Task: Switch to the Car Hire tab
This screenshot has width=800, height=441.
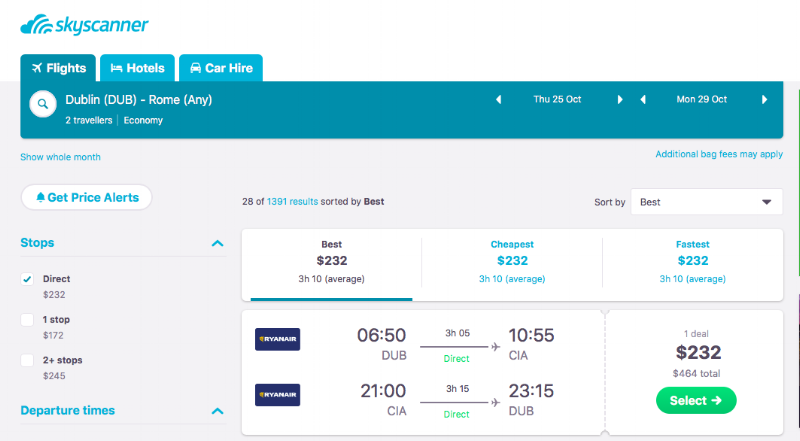Action: point(221,68)
